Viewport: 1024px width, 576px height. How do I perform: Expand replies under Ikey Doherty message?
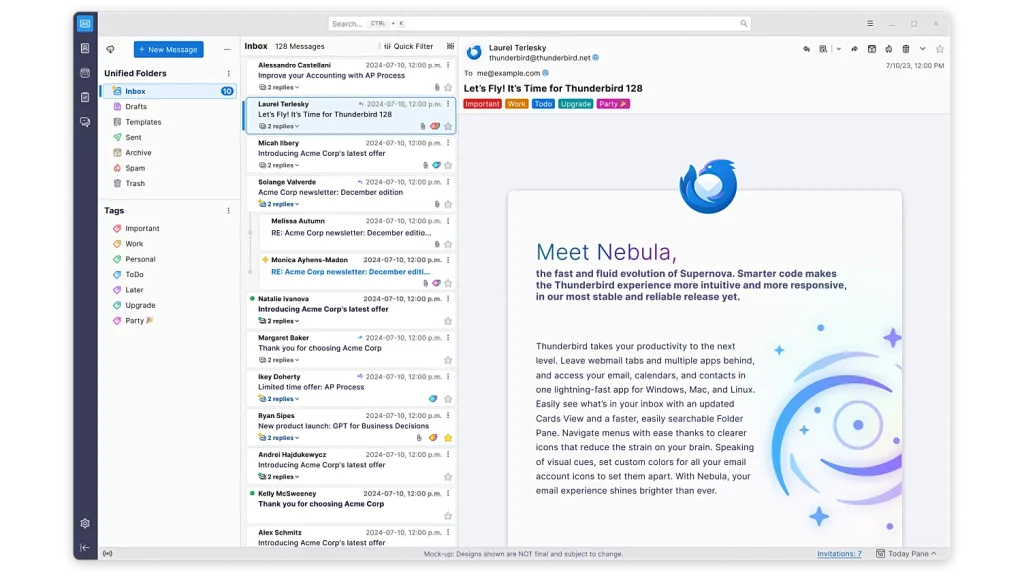click(x=280, y=399)
